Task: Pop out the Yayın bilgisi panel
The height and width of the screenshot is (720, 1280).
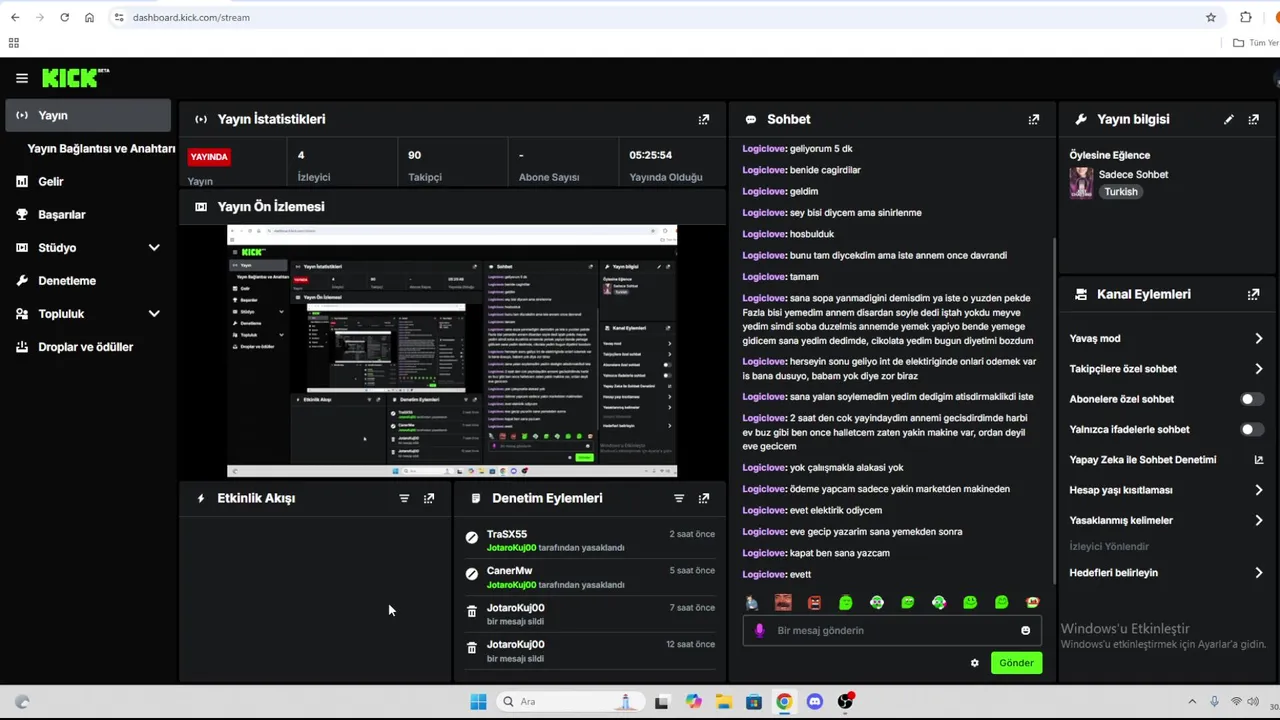Action: pyautogui.click(x=1254, y=119)
